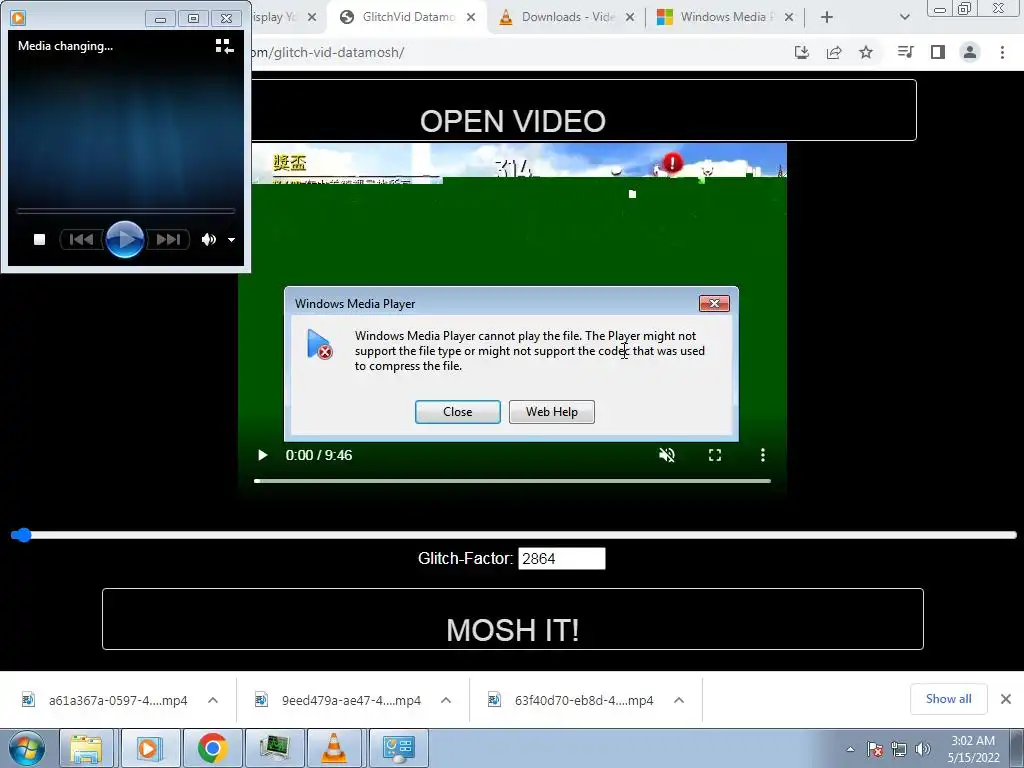Click the MOSH IT! button

(513, 619)
